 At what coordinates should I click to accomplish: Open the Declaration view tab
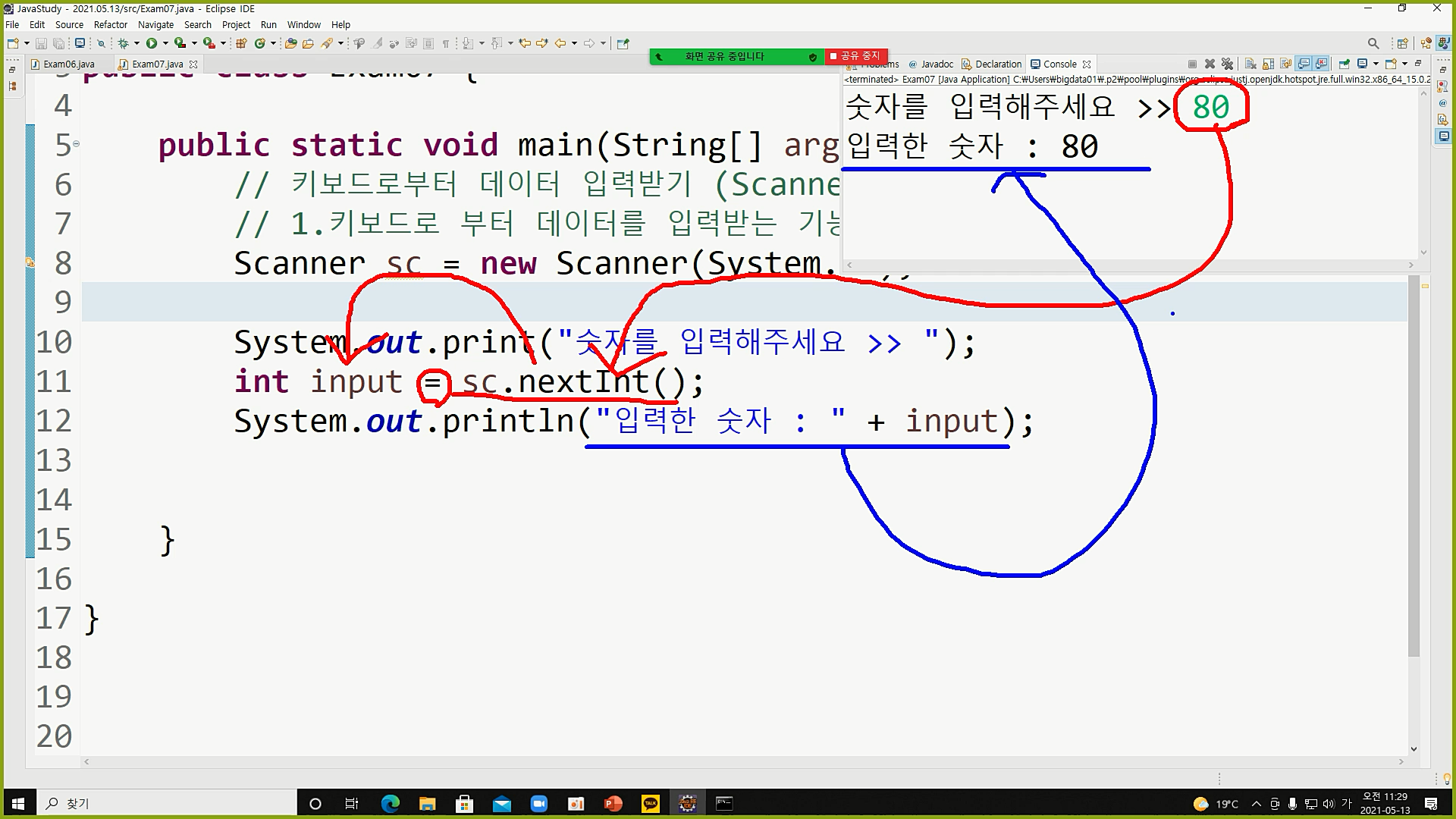(x=998, y=64)
